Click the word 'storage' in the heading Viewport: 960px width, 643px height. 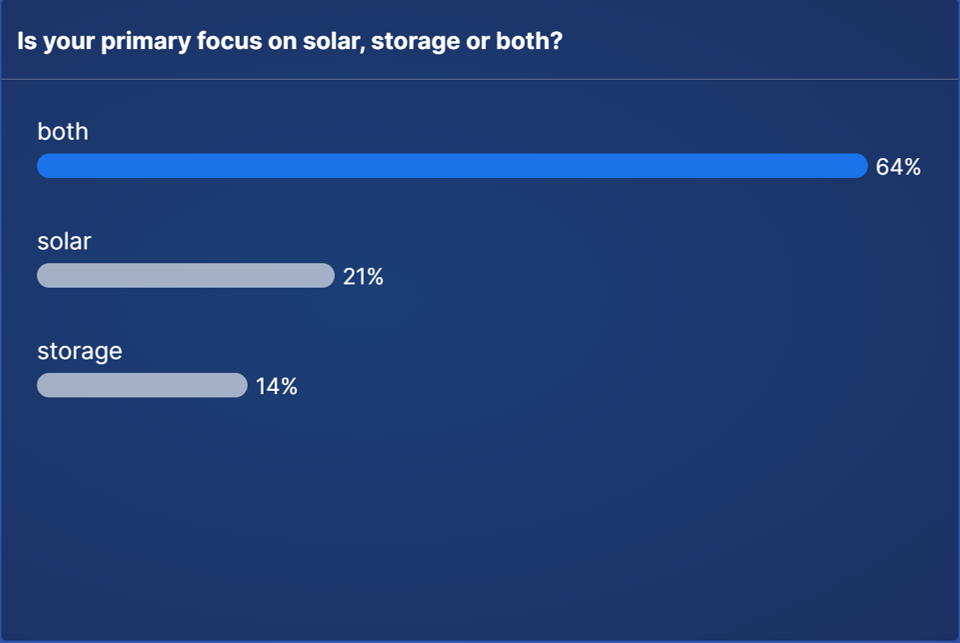[x=415, y=42]
